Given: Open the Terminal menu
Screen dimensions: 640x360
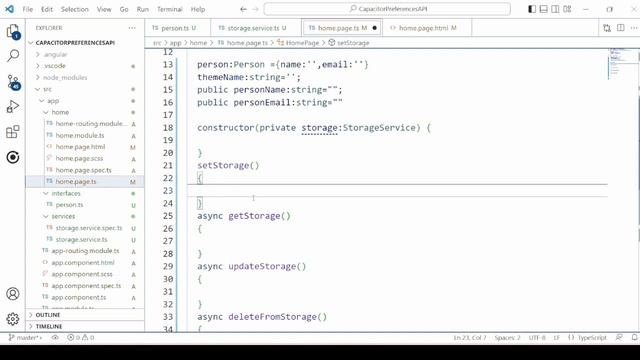Looking at the screenshot, I should click(170, 9).
